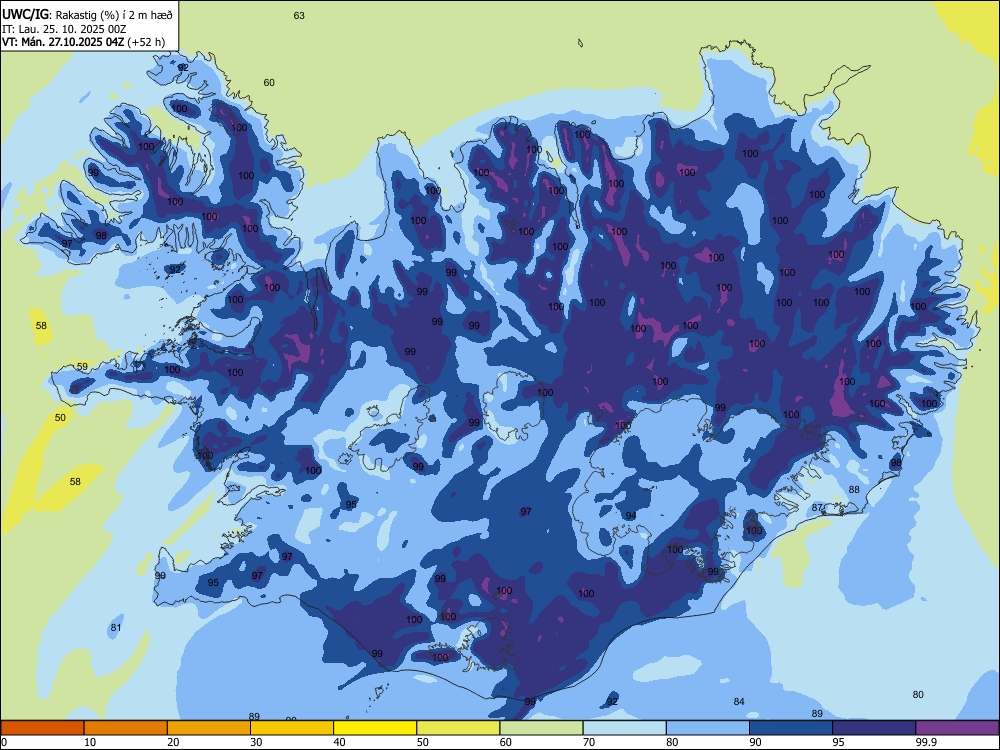
Task: Click the humidity value 84 over the ocean
Action: pyautogui.click(x=739, y=702)
